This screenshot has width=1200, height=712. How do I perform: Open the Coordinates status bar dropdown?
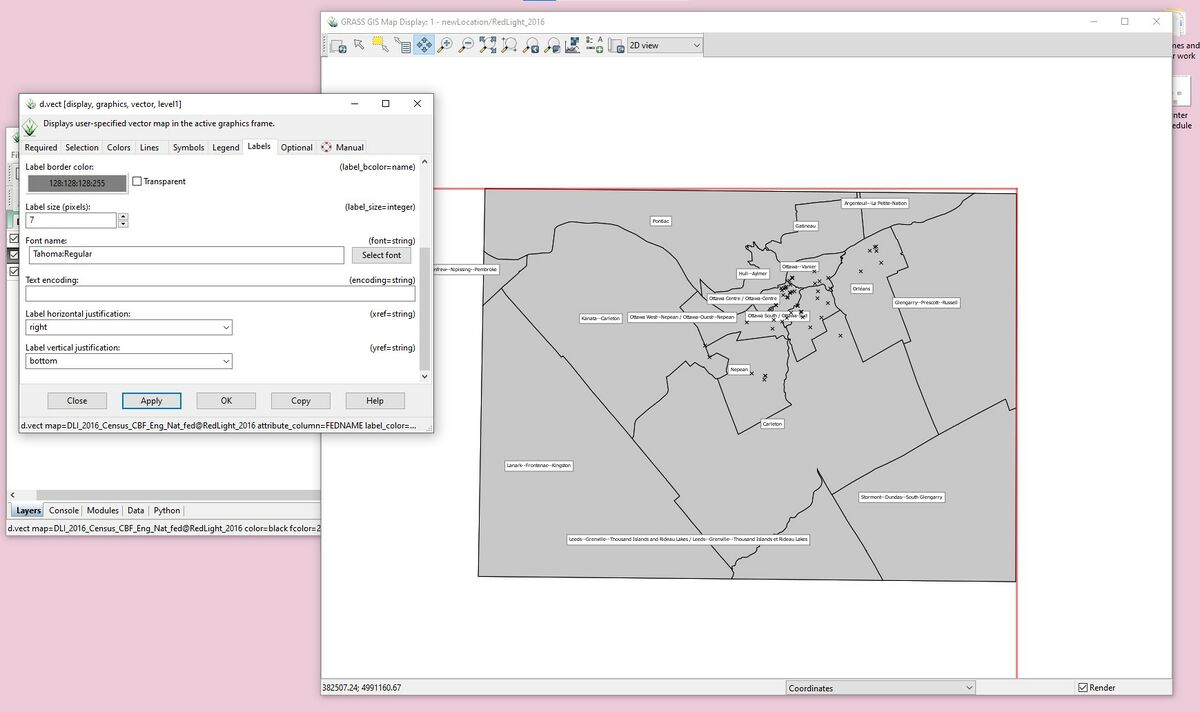[x=879, y=687]
